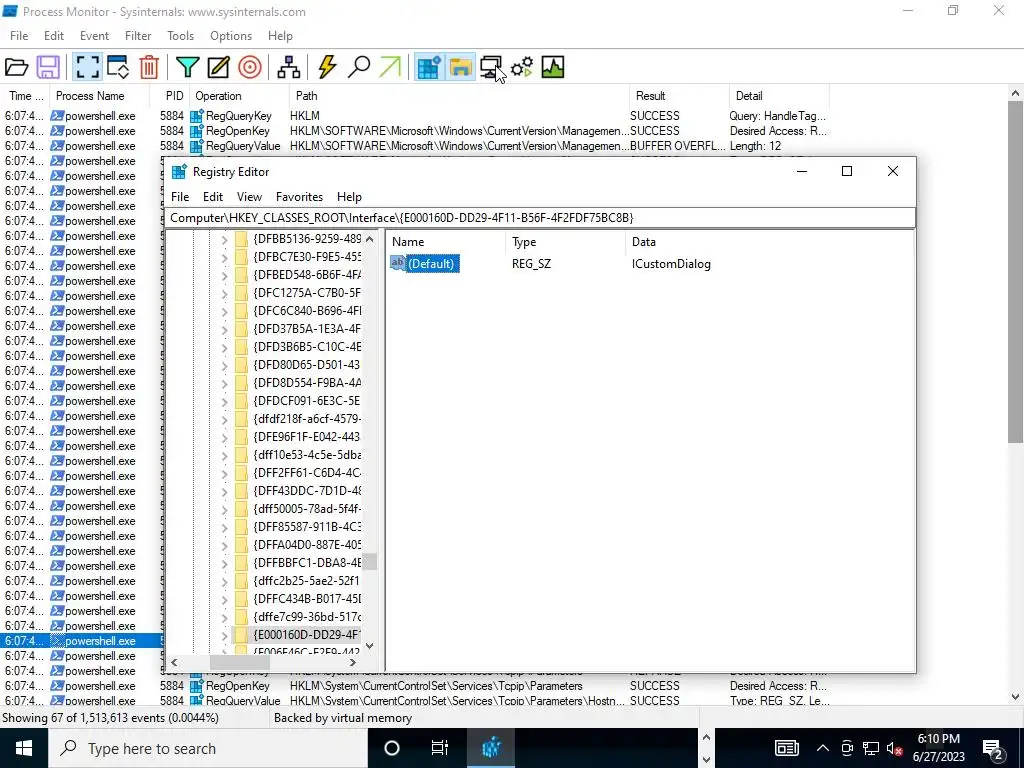Open Process Monitor Edit menu
Viewport: 1024px width, 768px height.
tap(54, 36)
